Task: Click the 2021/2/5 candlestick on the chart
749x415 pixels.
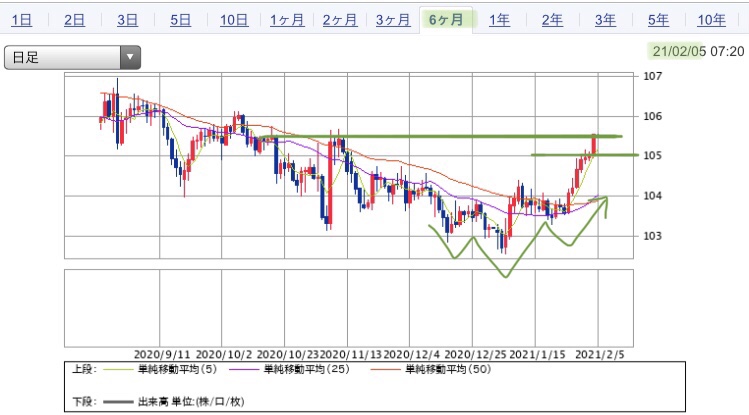Action: tap(594, 144)
